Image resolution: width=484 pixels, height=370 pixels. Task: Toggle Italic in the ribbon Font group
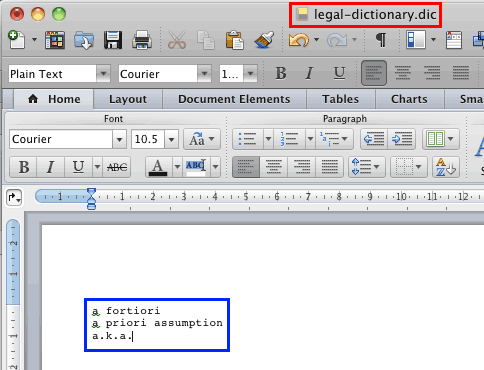pos(50,167)
